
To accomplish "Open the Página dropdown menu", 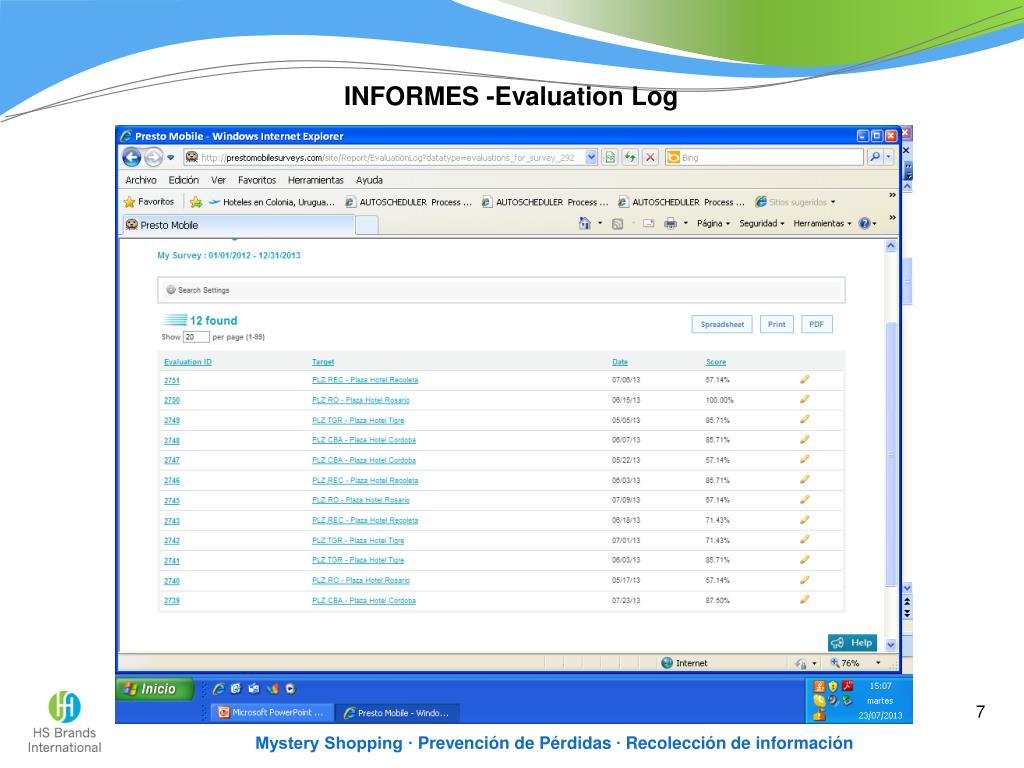I will pos(713,224).
